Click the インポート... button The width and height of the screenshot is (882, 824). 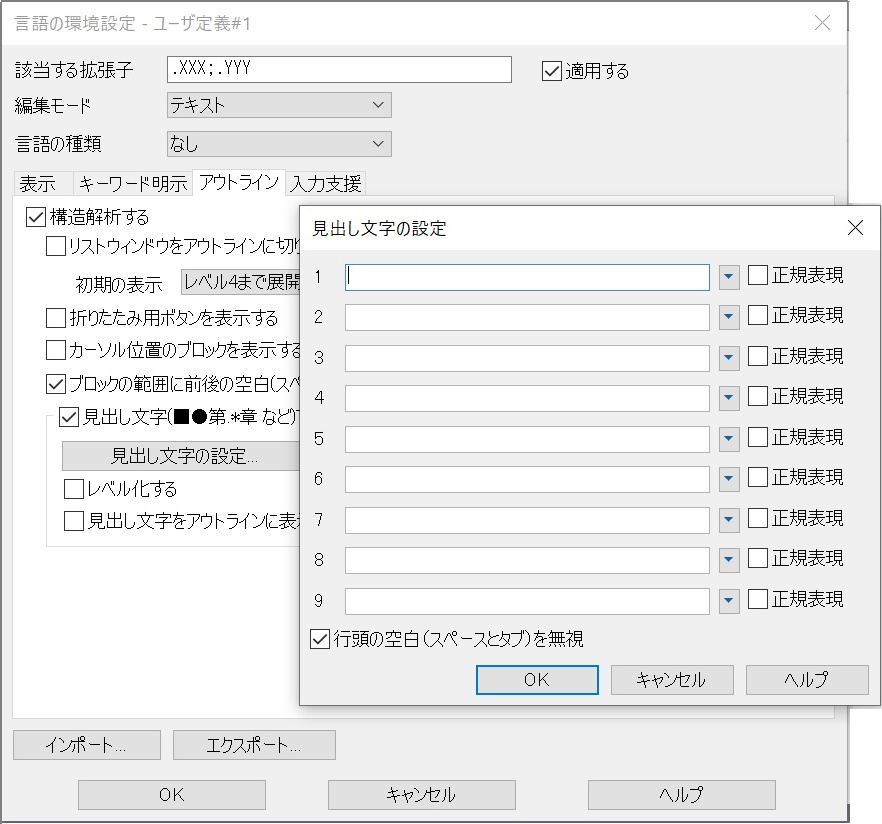86,745
